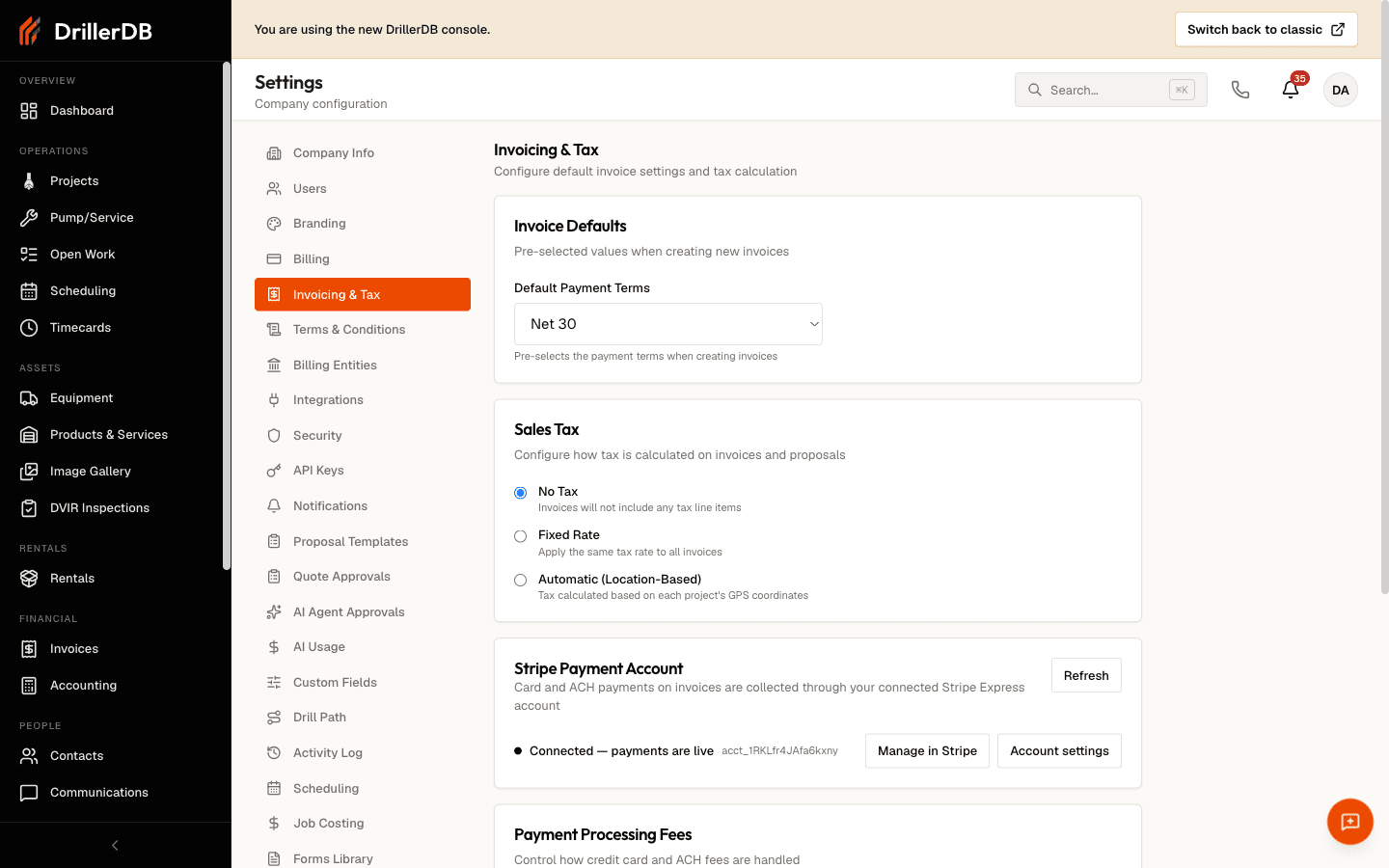Select the No Tax radio option
1389x868 pixels.
[521, 493]
